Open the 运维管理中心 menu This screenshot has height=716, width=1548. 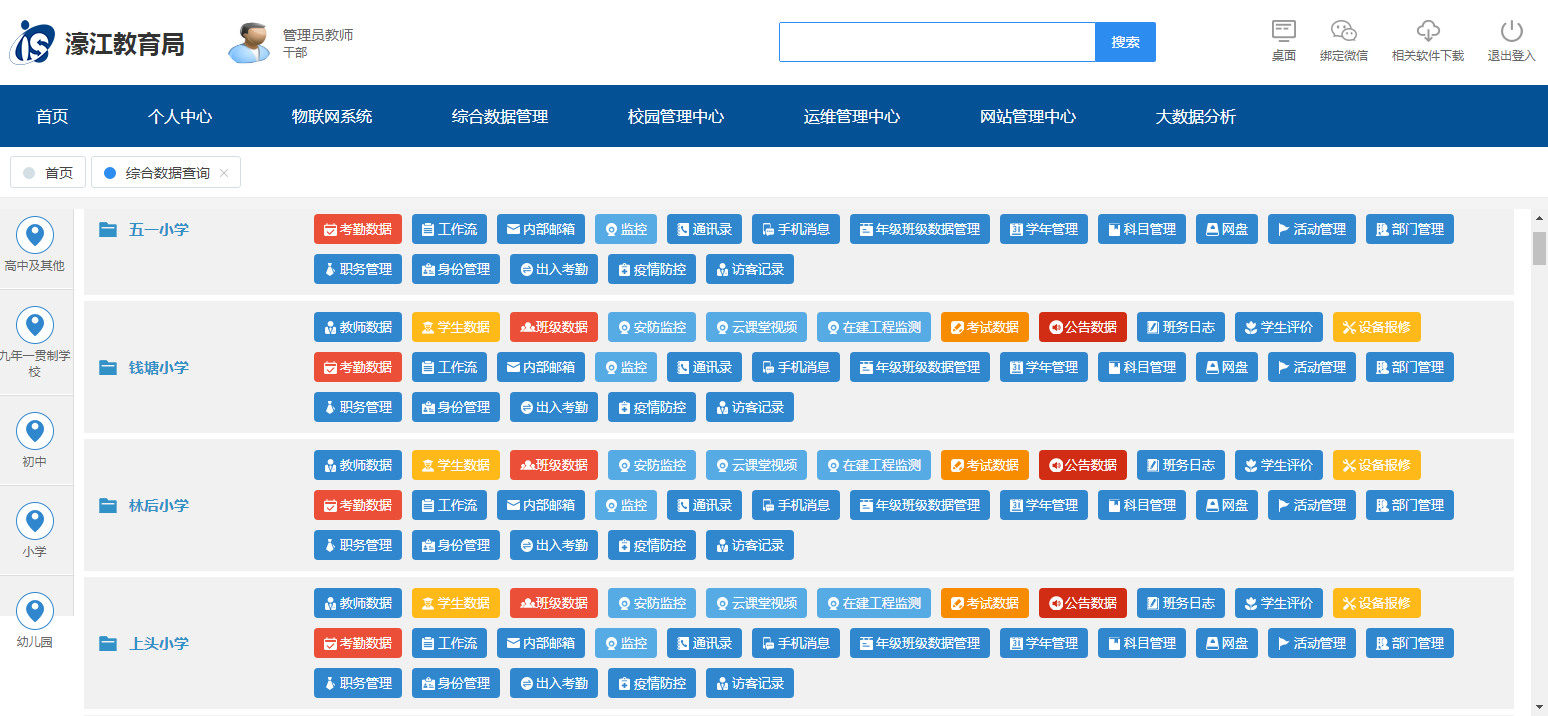[x=852, y=116]
